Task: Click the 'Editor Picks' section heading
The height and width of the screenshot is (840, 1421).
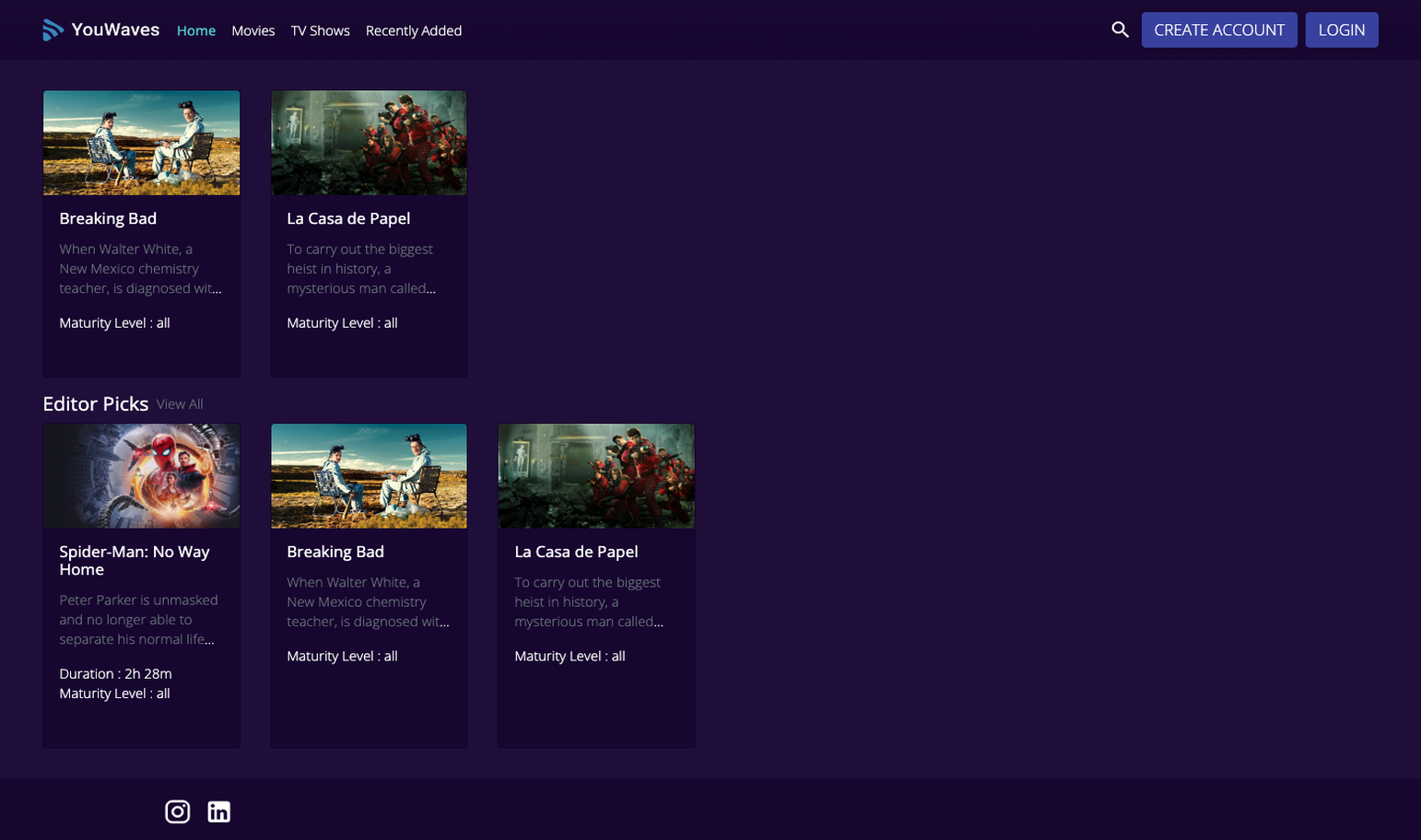Action: (96, 403)
